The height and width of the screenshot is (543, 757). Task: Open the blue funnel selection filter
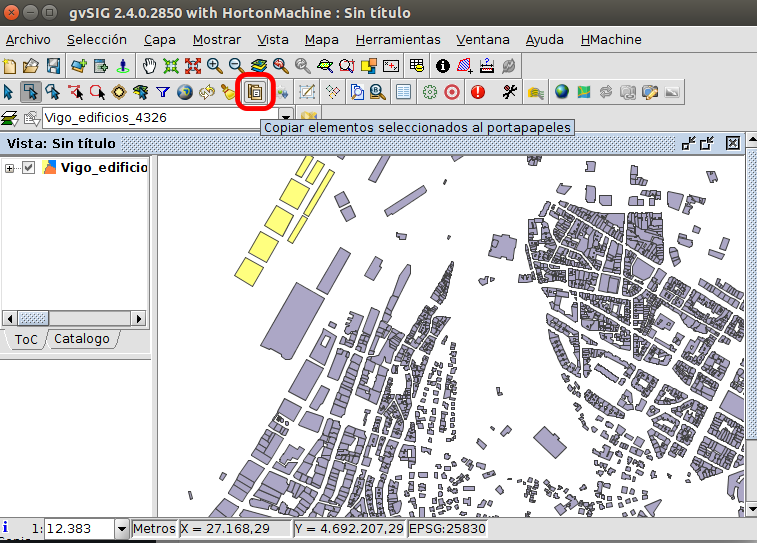tap(162, 92)
